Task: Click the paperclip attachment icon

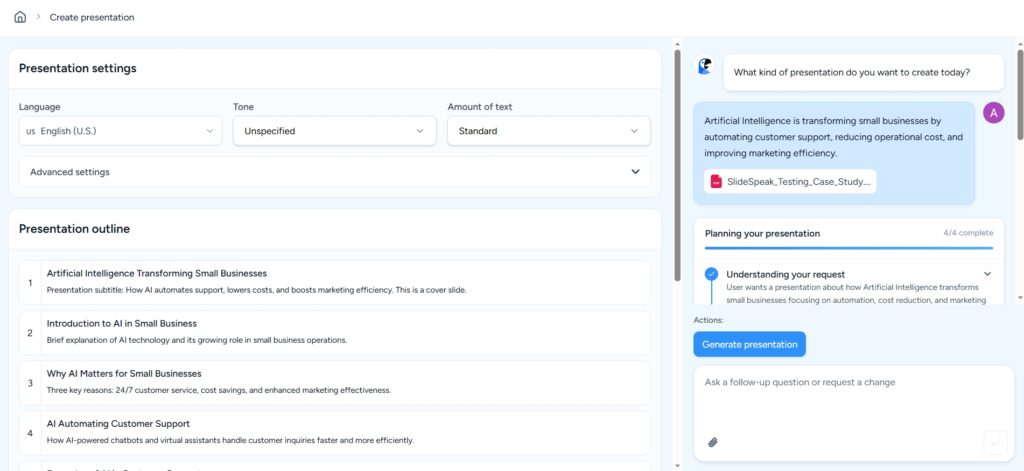Action: [x=713, y=441]
